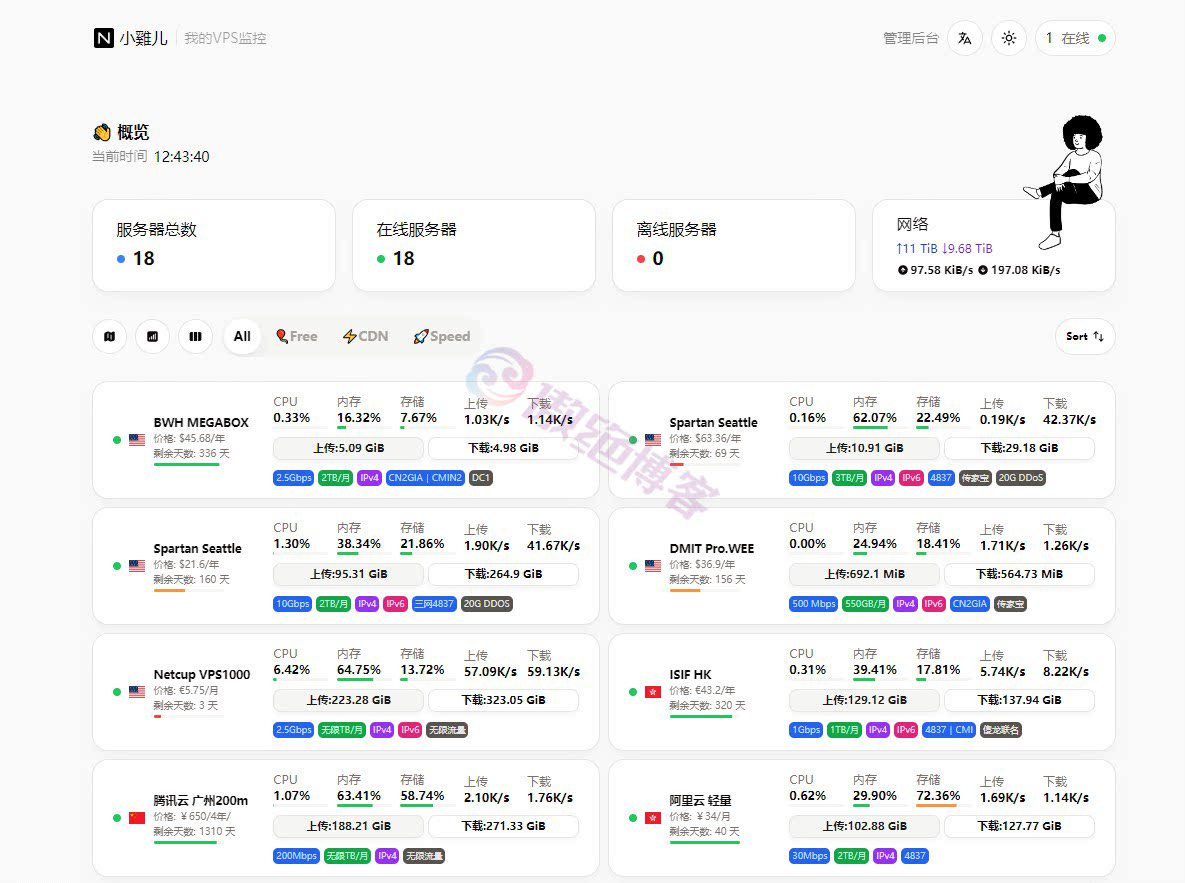Click the US flag beside BWH MEGABOX
Screen dimensions: 1185x883
click(136, 438)
